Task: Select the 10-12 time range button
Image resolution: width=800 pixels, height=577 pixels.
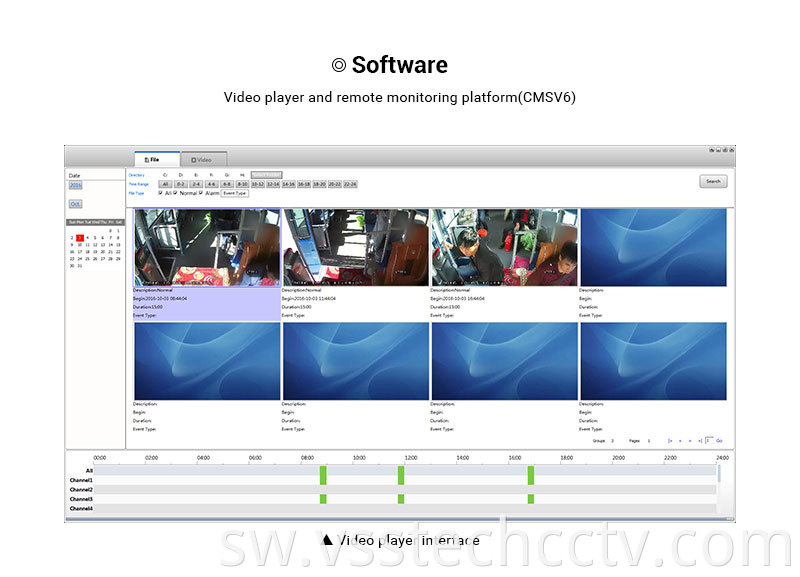Action: (258, 184)
